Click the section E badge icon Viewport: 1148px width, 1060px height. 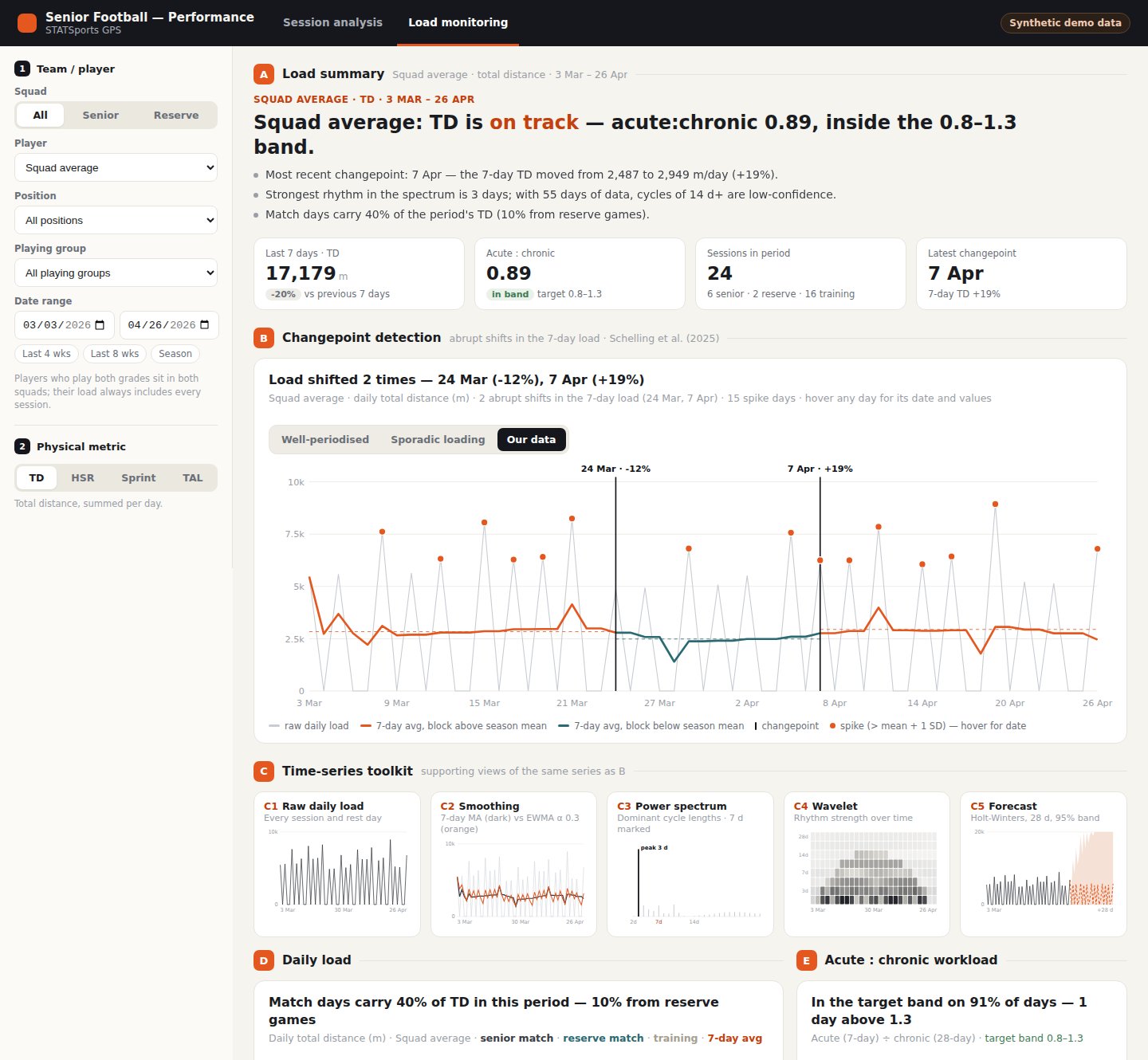(x=807, y=960)
